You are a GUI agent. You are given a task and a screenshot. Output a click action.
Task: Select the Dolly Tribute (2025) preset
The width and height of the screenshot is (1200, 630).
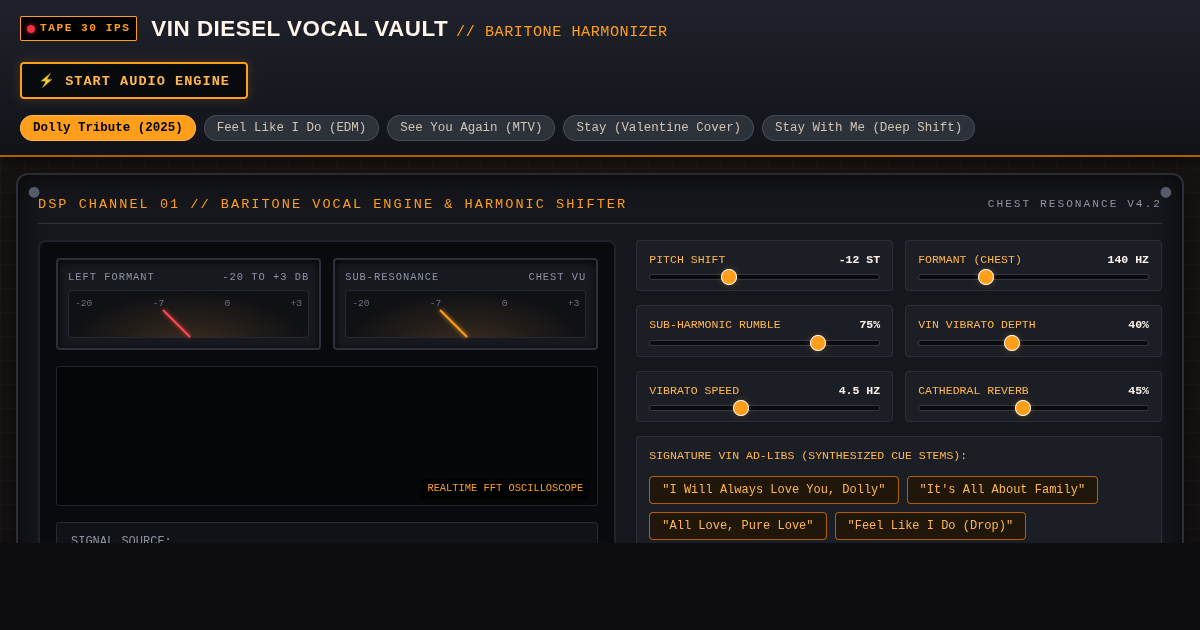(x=108, y=128)
